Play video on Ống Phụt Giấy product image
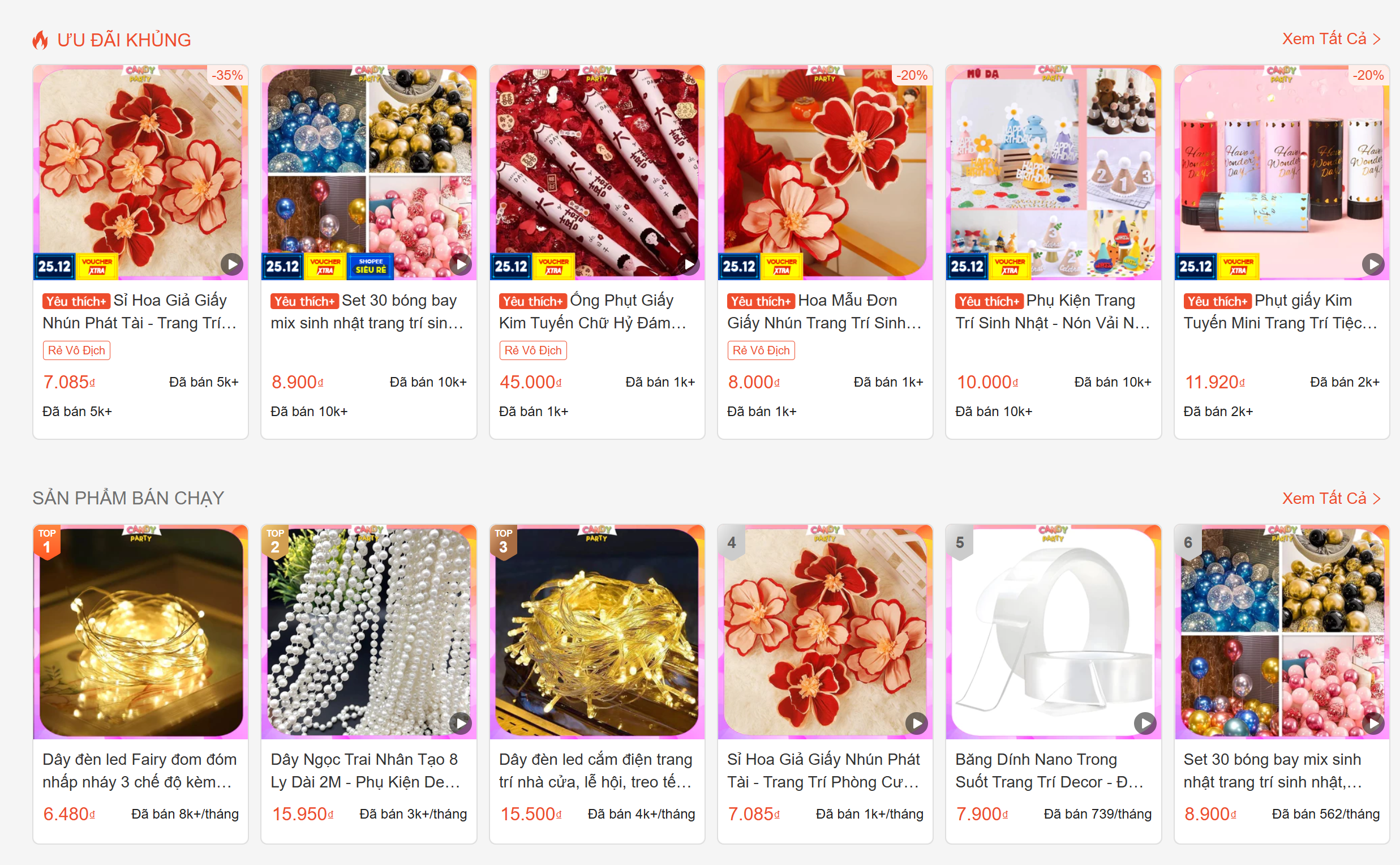The image size is (1400, 865). click(x=689, y=264)
